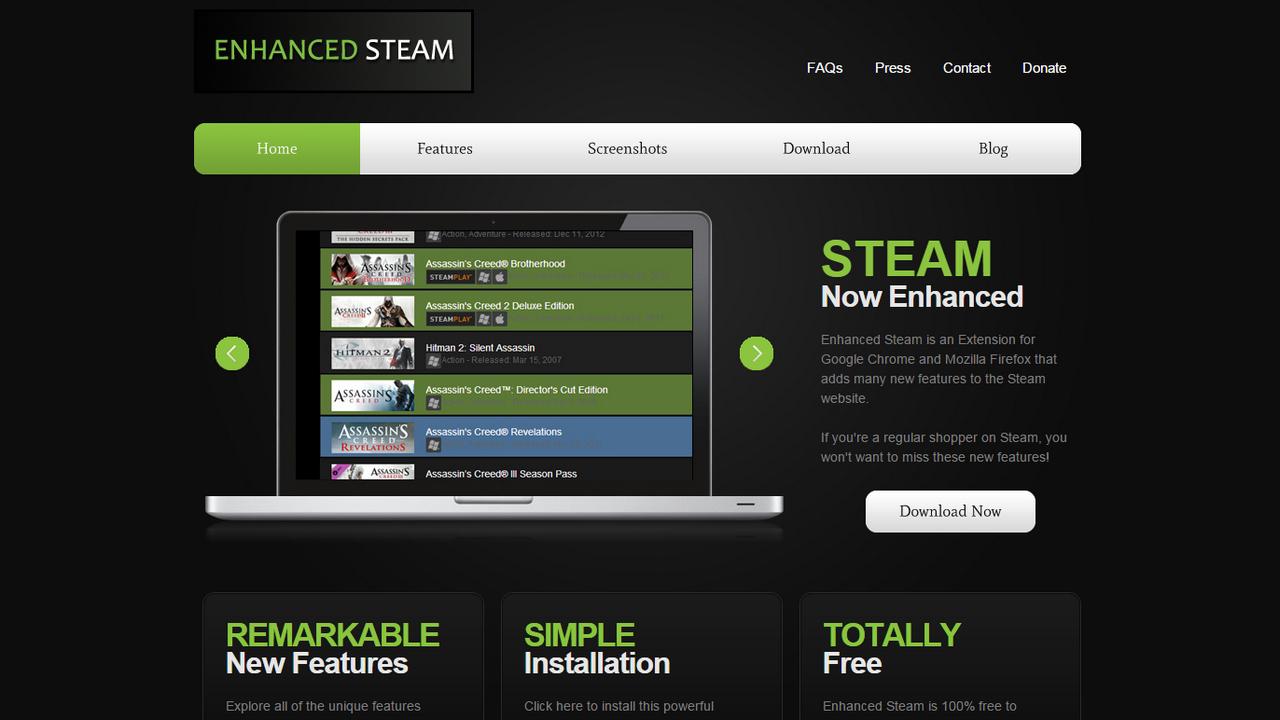Click Windows icon in Revelations row
Image resolution: width=1280 pixels, height=720 pixels.
[x=433, y=445]
